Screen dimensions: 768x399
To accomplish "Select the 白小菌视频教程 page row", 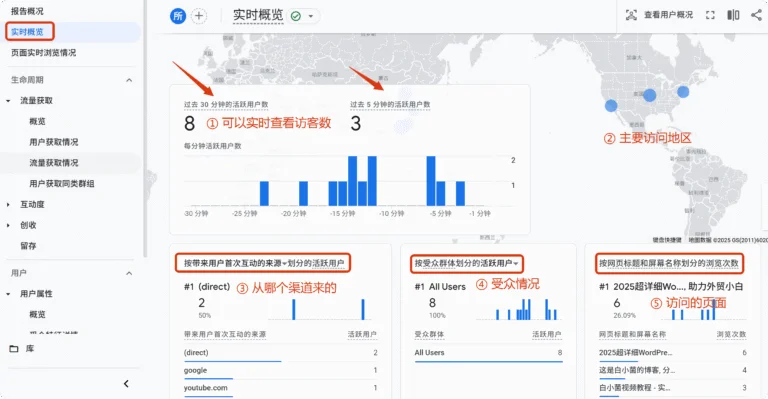I will click(x=672, y=388).
